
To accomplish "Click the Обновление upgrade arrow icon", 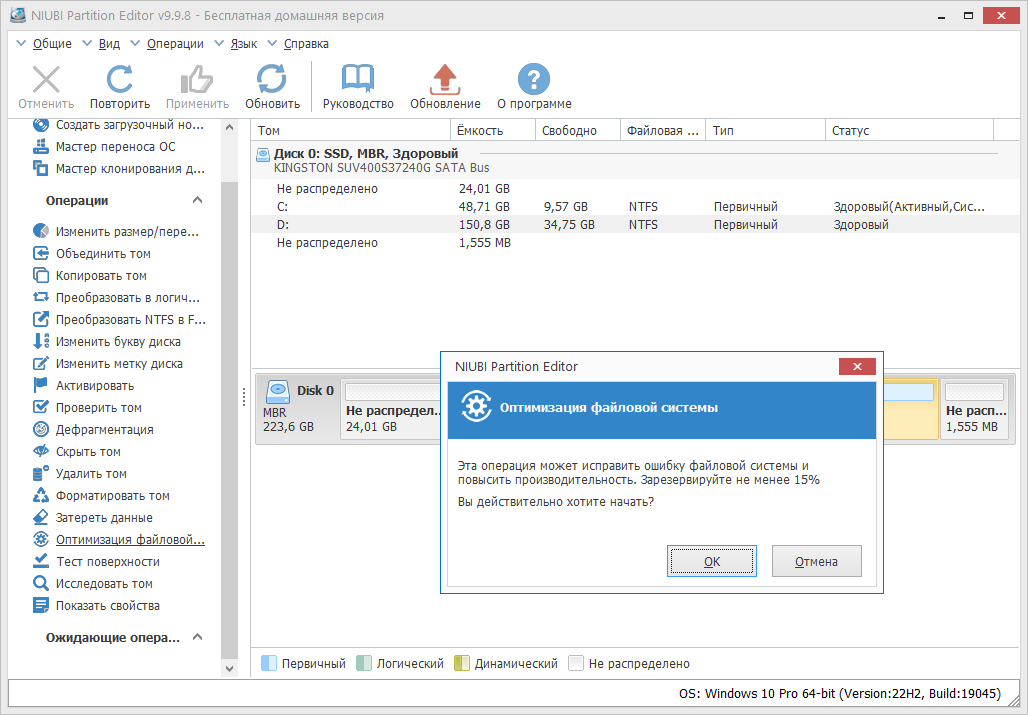I will click(x=445, y=80).
